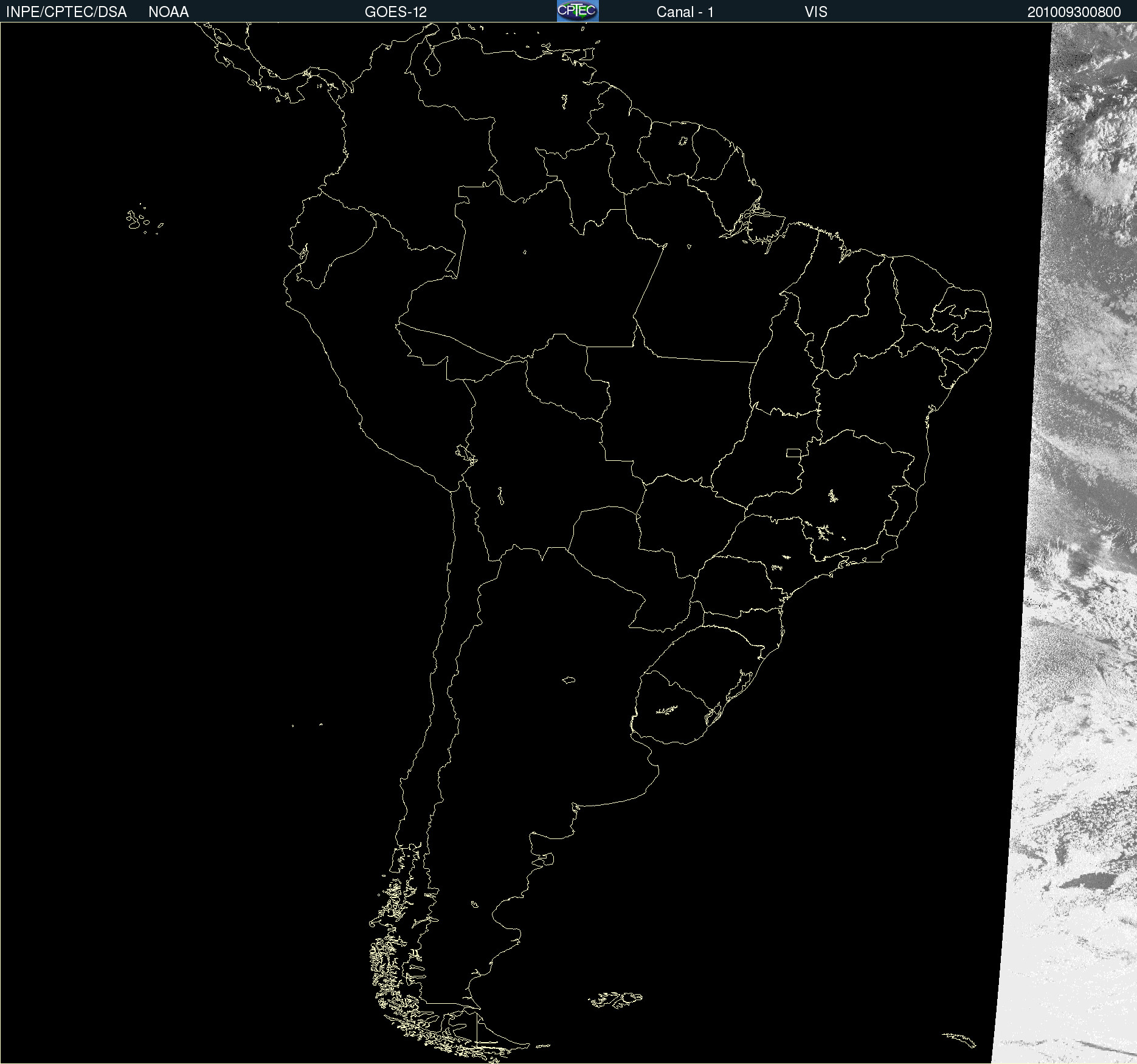This screenshot has width=1137, height=1064.
Task: Select the timestamp 201009300800
Action: (1074, 12)
